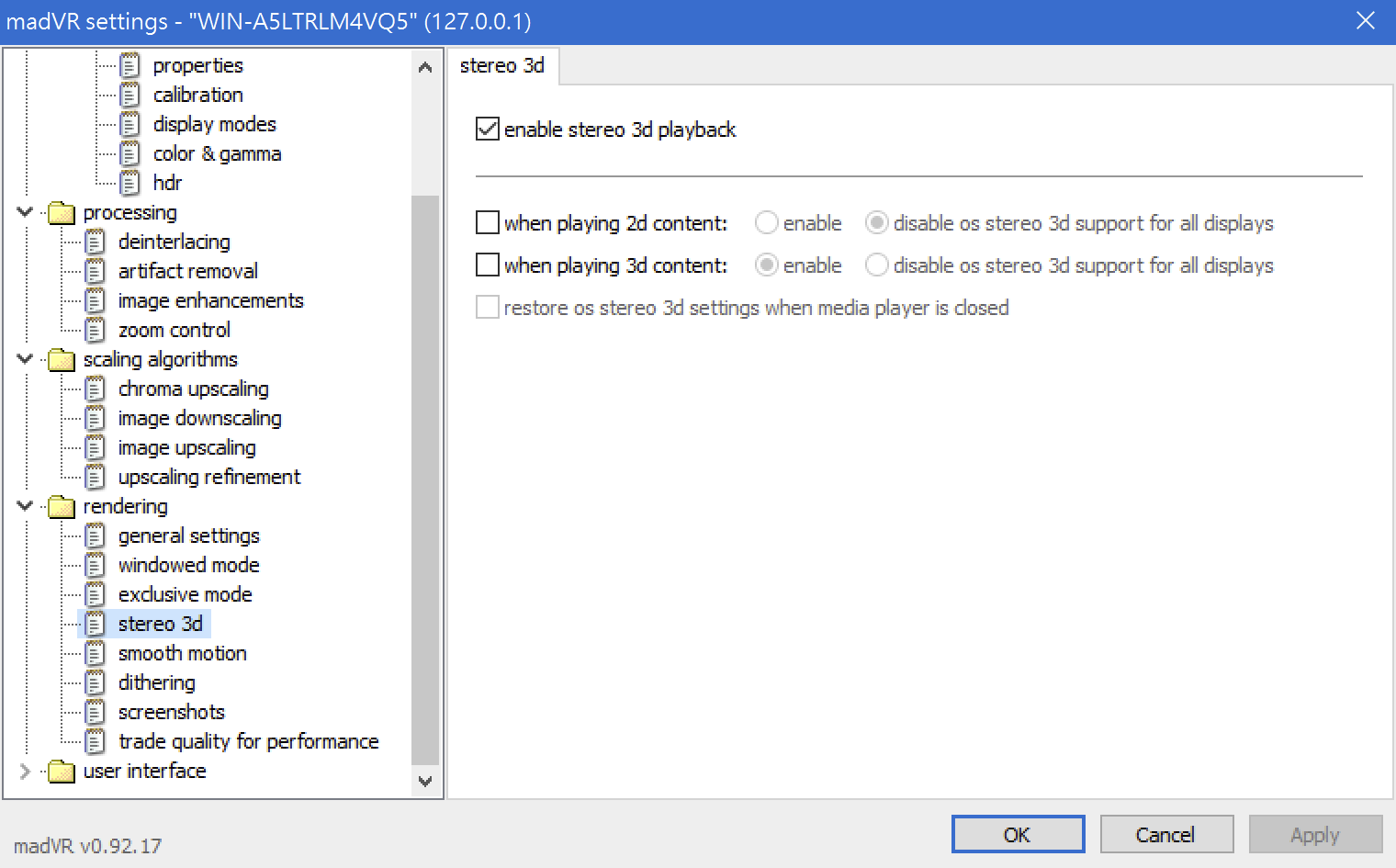Image resolution: width=1396 pixels, height=868 pixels.
Task: Click the dithering page icon
Action: [x=96, y=682]
